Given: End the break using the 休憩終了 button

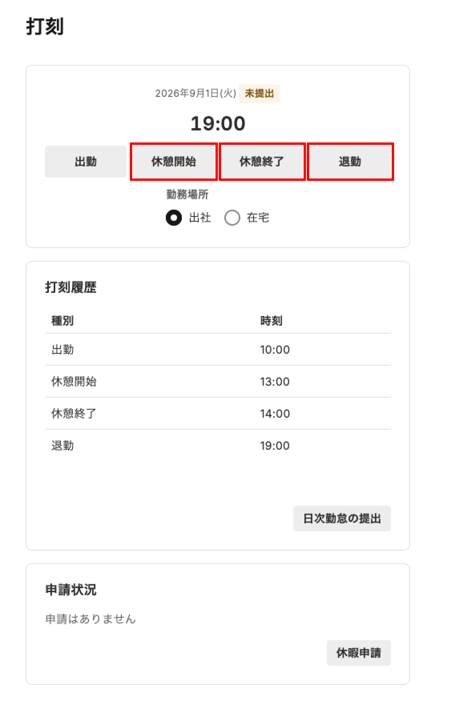Looking at the screenshot, I should pos(262,161).
